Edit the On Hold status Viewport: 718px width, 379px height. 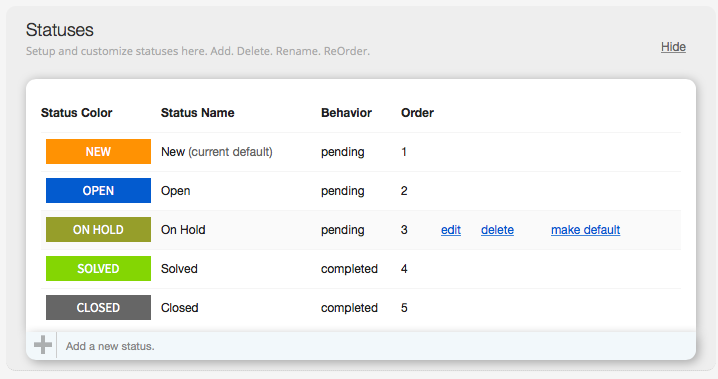451,230
